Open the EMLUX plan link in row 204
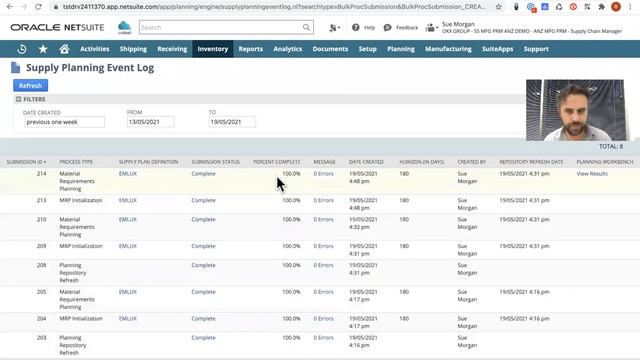The image size is (640, 360). (128, 318)
